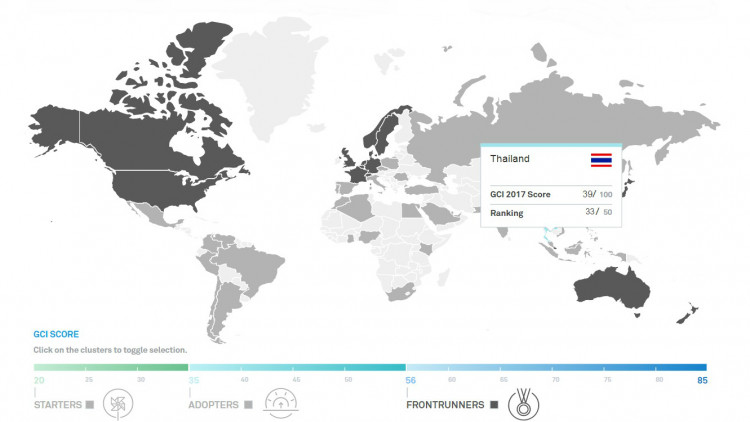Image resolution: width=750 pixels, height=422 pixels.
Task: Click the Ranking row in tooltip
Action: pyautogui.click(x=551, y=212)
